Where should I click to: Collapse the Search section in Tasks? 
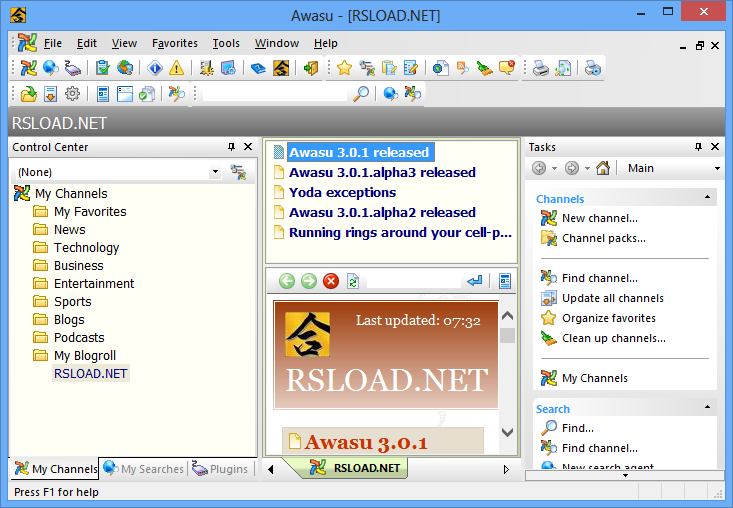(707, 407)
